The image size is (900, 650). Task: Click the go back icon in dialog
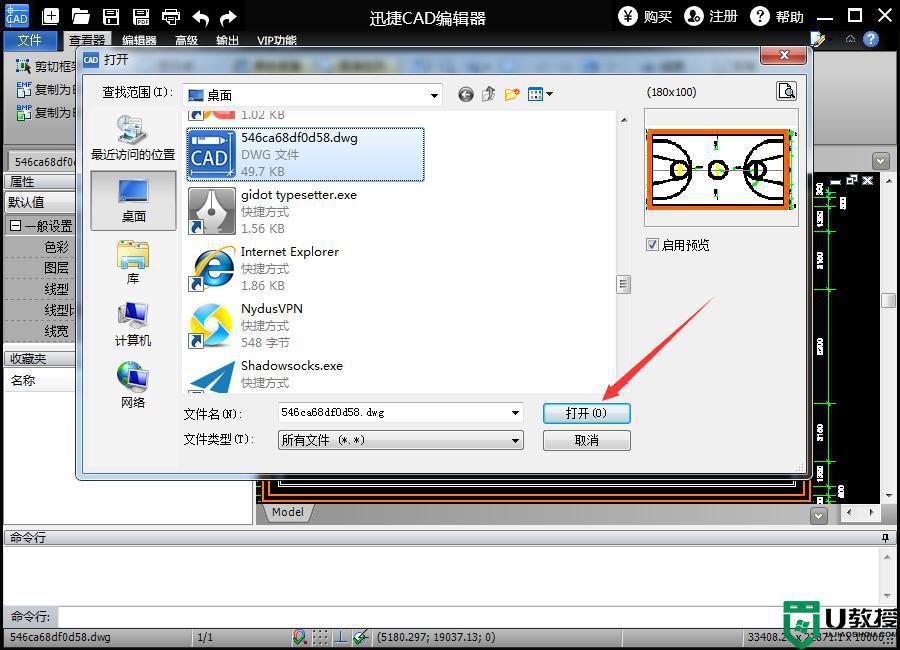[465, 94]
